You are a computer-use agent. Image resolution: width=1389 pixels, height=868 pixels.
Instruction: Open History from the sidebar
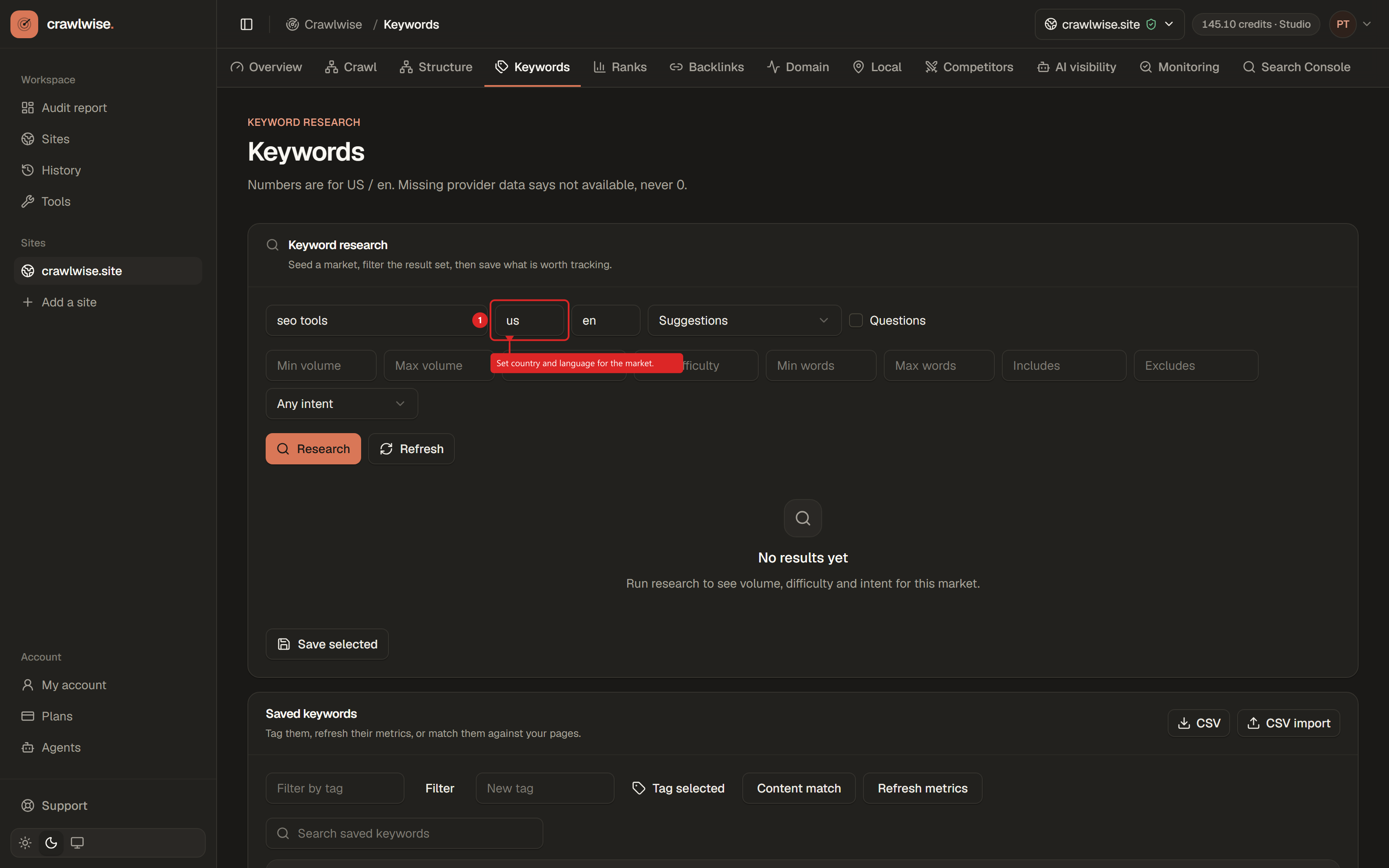(x=108, y=170)
